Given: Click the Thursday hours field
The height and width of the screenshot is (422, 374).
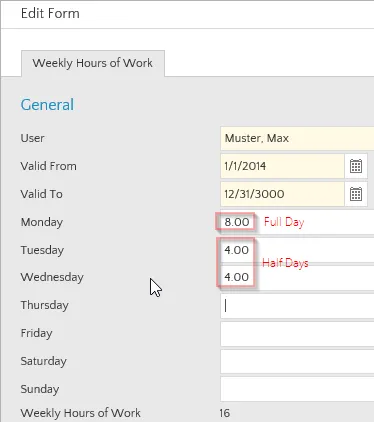Looking at the screenshot, I should 297,306.
